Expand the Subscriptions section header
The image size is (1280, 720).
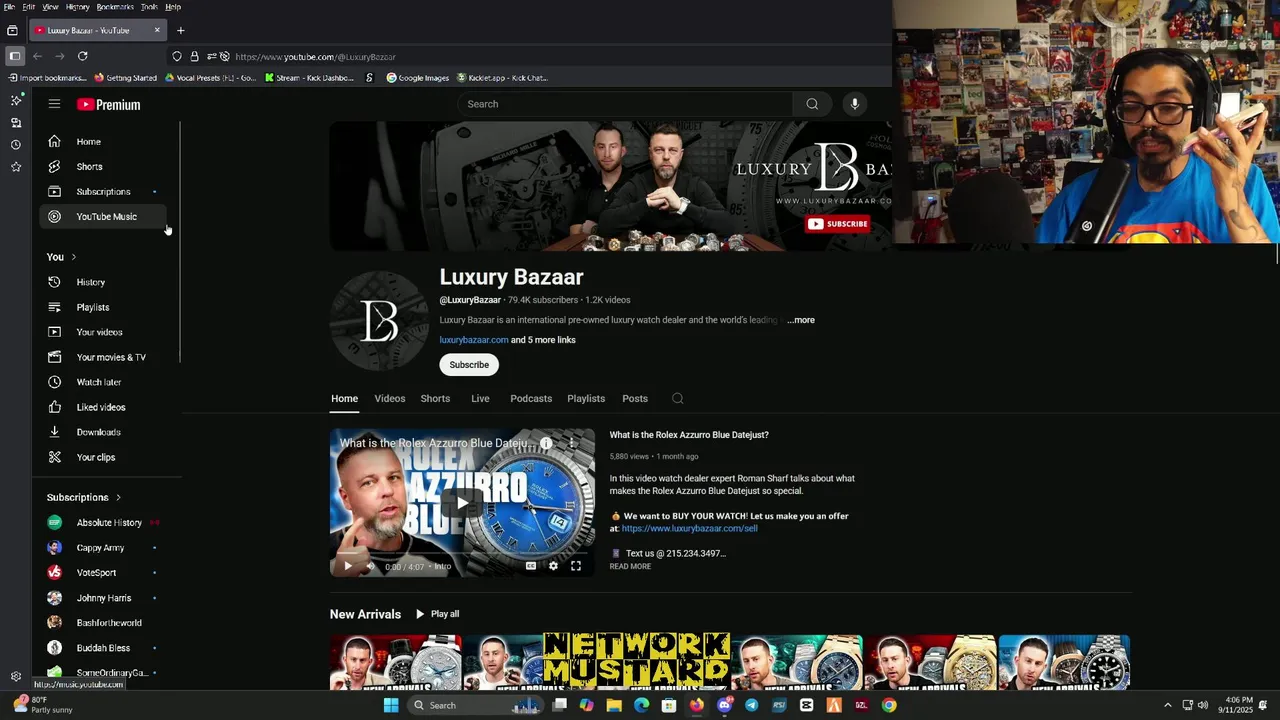point(84,497)
